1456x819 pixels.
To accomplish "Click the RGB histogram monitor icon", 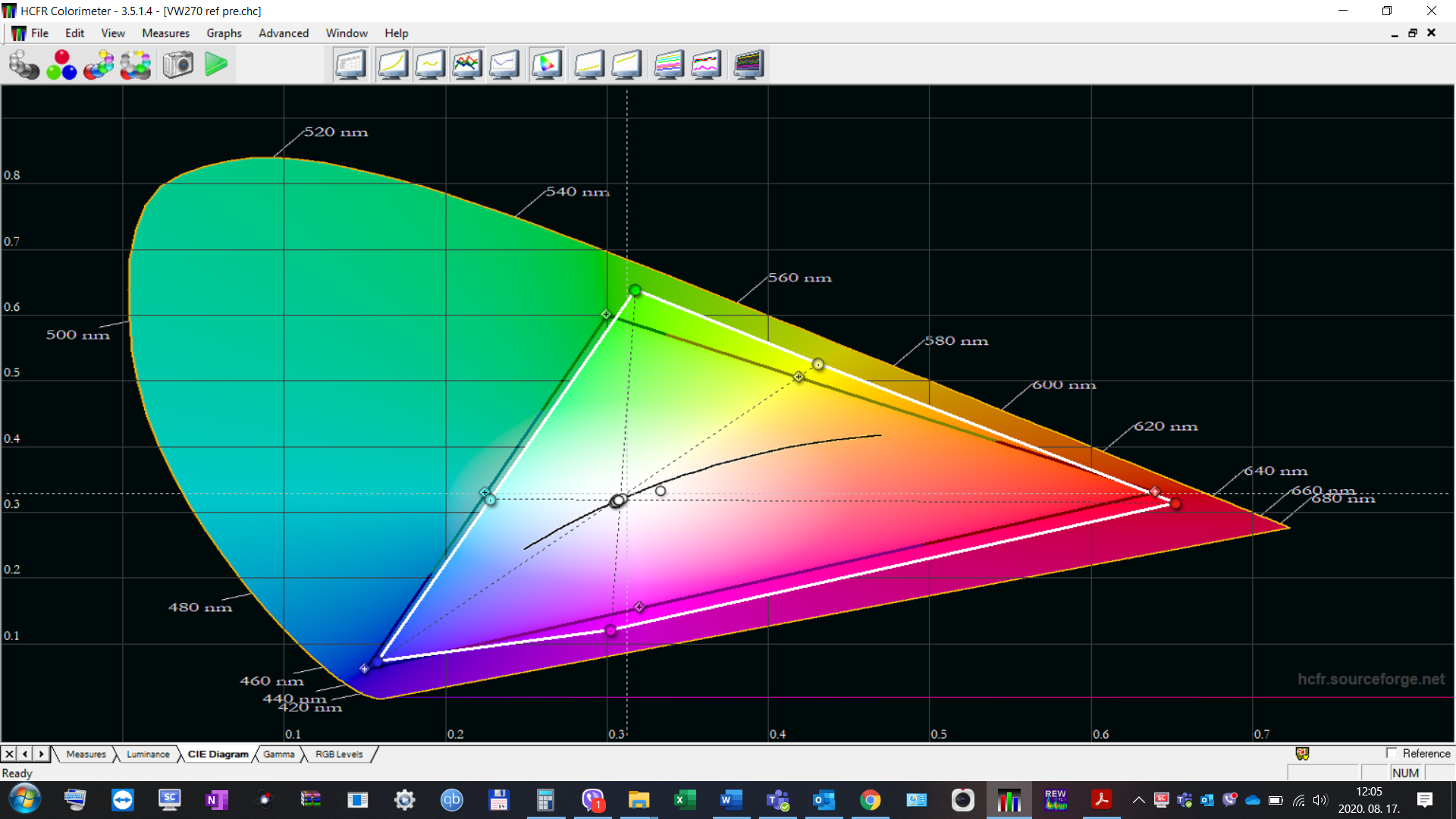I will [668, 64].
